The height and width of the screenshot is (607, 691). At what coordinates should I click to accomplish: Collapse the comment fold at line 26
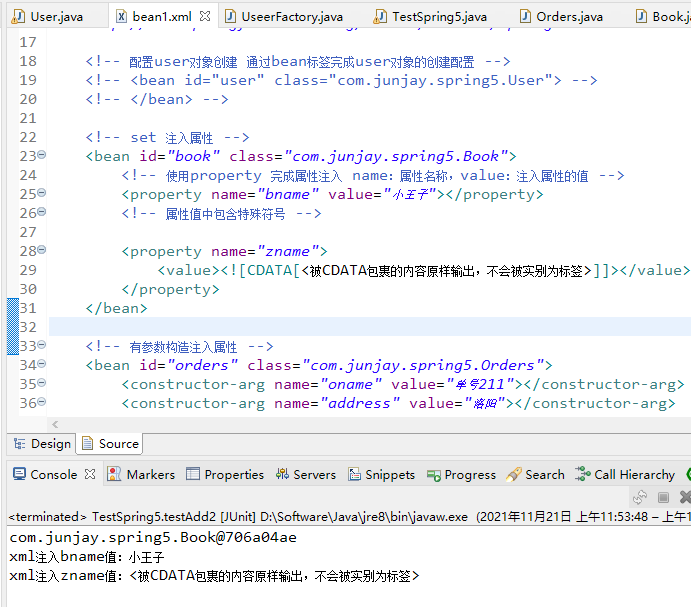click(41, 212)
